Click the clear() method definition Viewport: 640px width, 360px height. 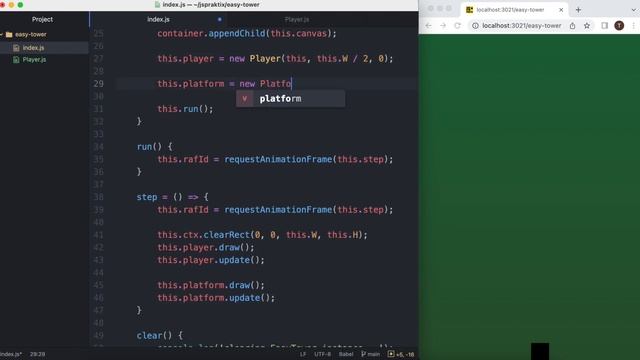tap(160, 336)
